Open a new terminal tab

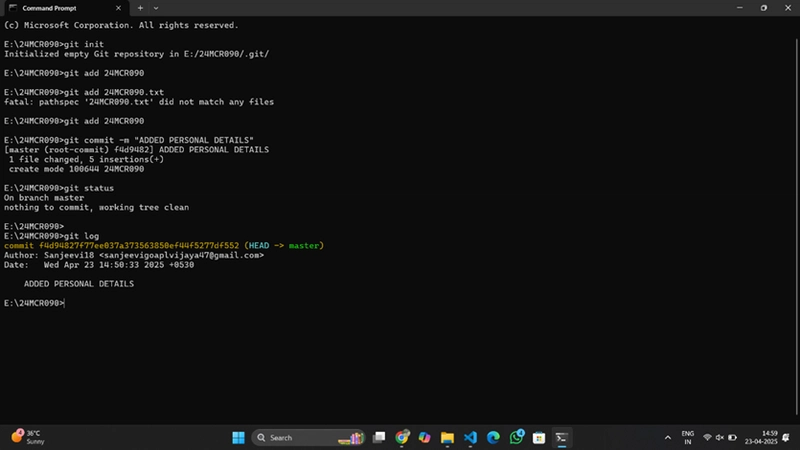point(140,8)
